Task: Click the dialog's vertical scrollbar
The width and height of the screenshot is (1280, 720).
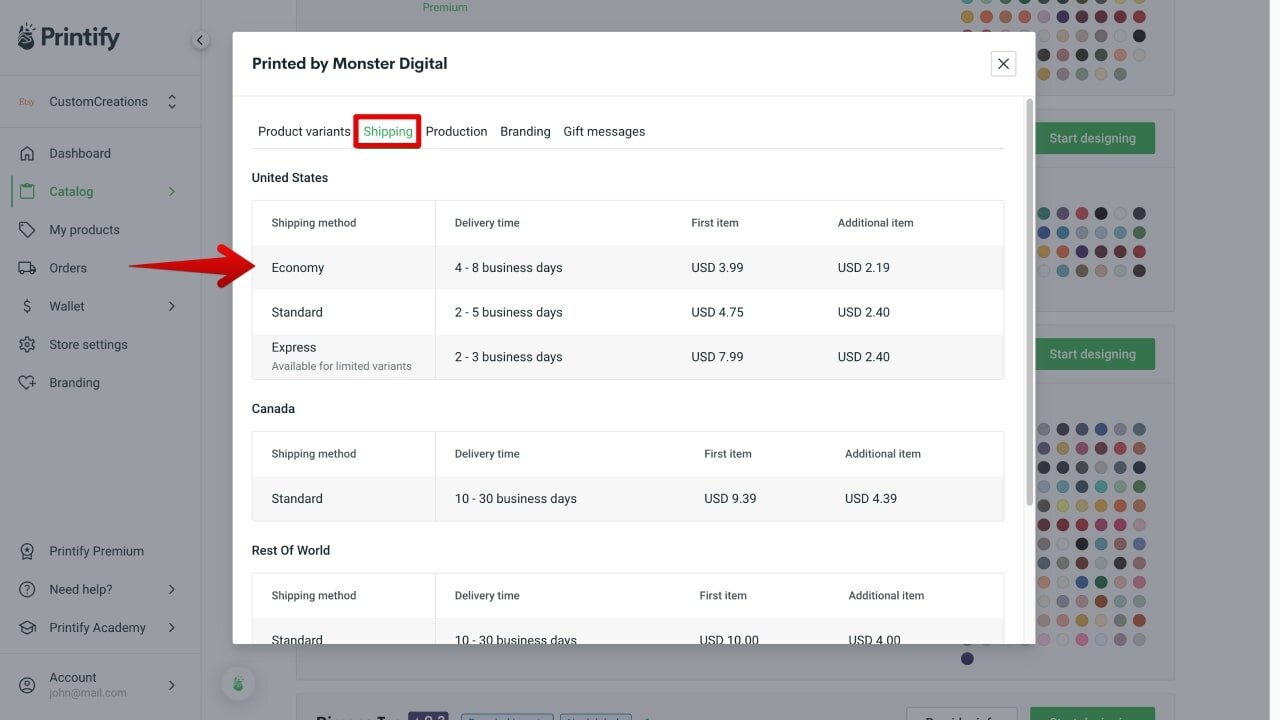Action: click(1030, 302)
